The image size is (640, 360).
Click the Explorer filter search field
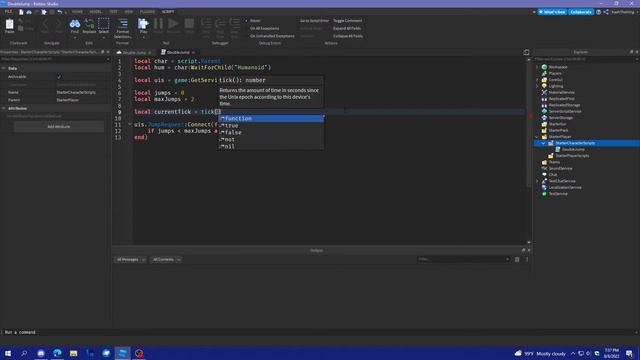(586, 59)
